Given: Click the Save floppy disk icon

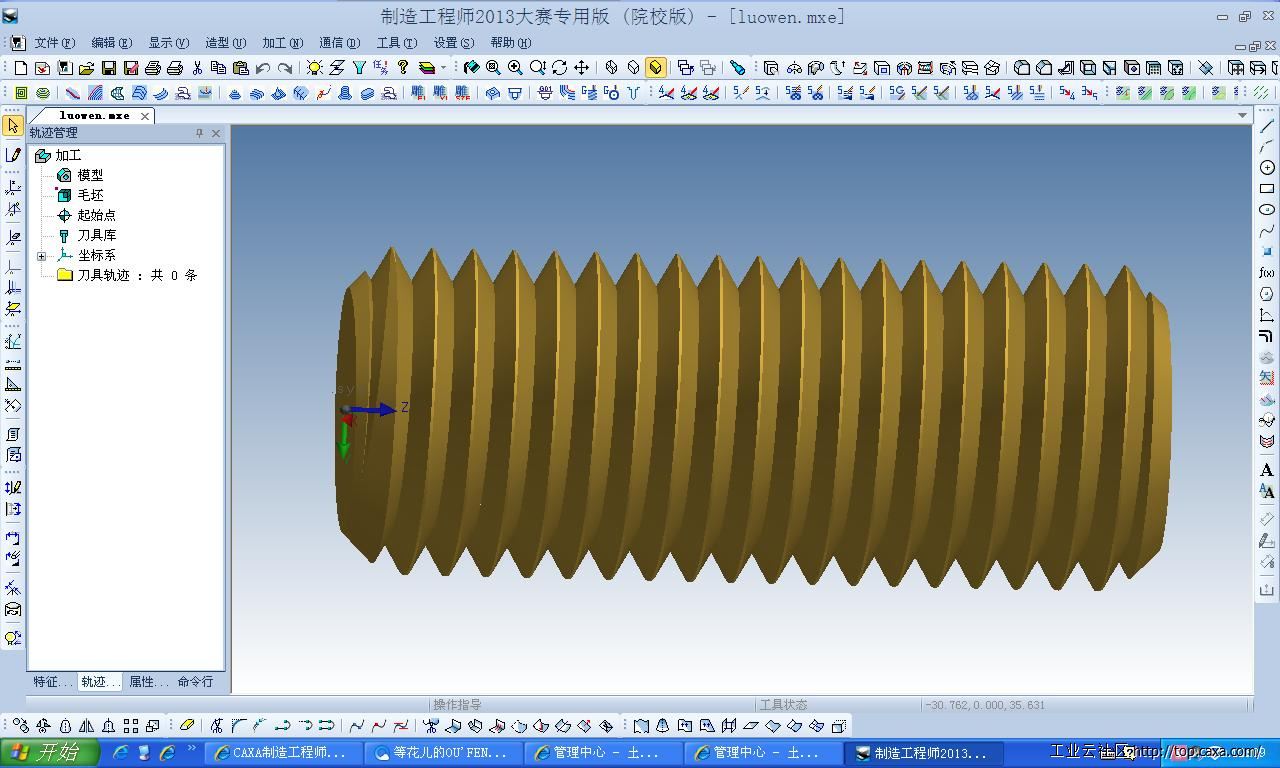Looking at the screenshot, I should [109, 68].
